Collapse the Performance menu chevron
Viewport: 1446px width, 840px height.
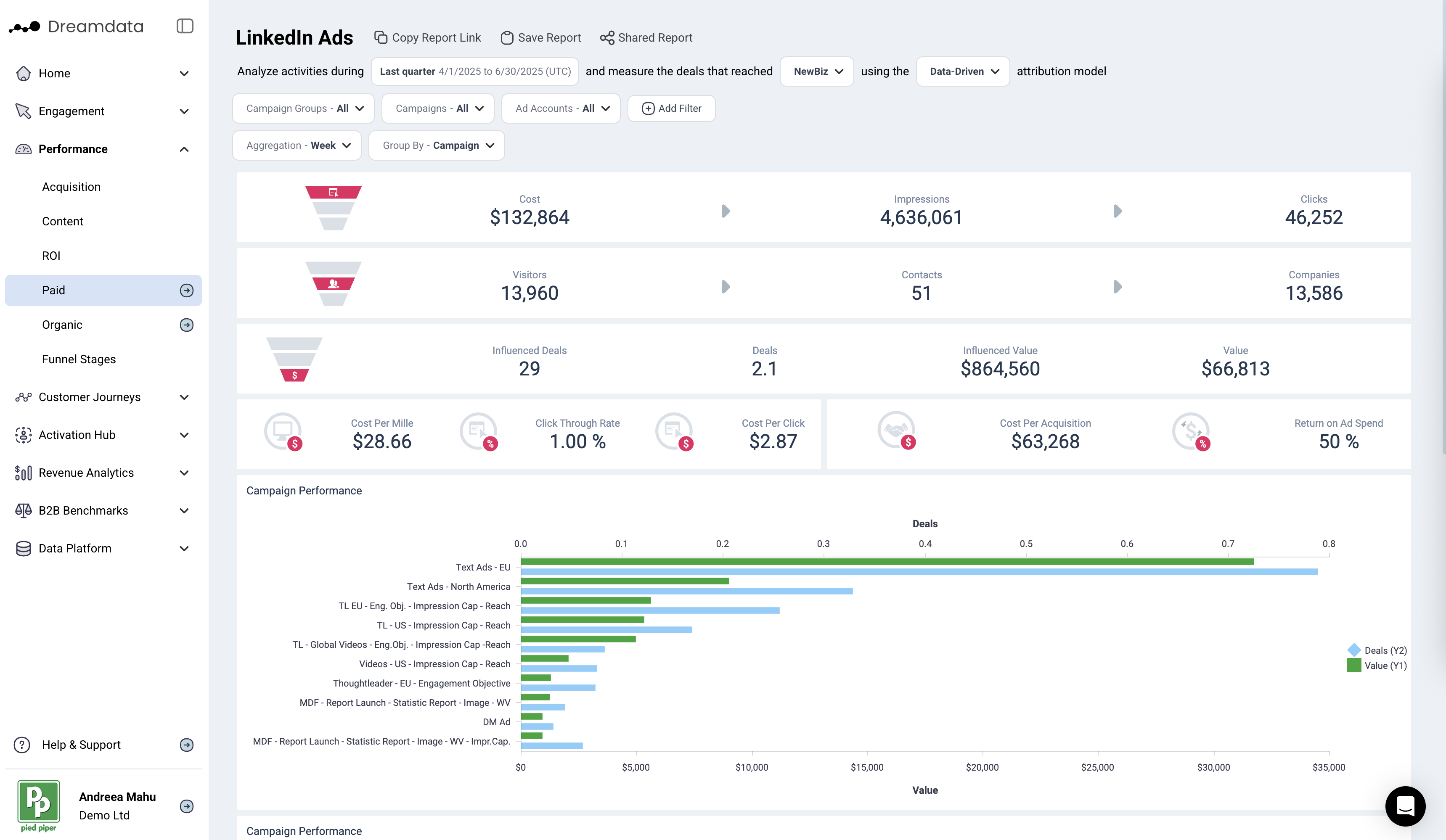click(x=184, y=149)
